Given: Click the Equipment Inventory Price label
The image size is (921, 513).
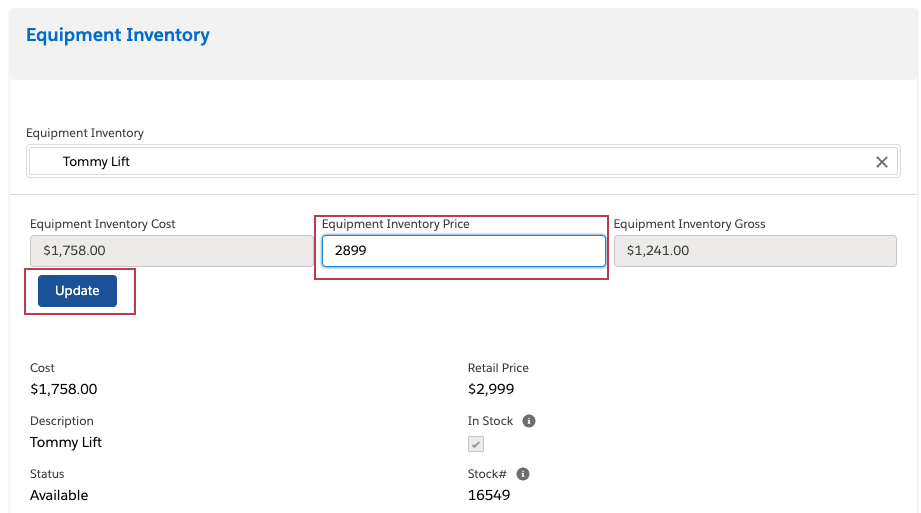Looking at the screenshot, I should (395, 224).
